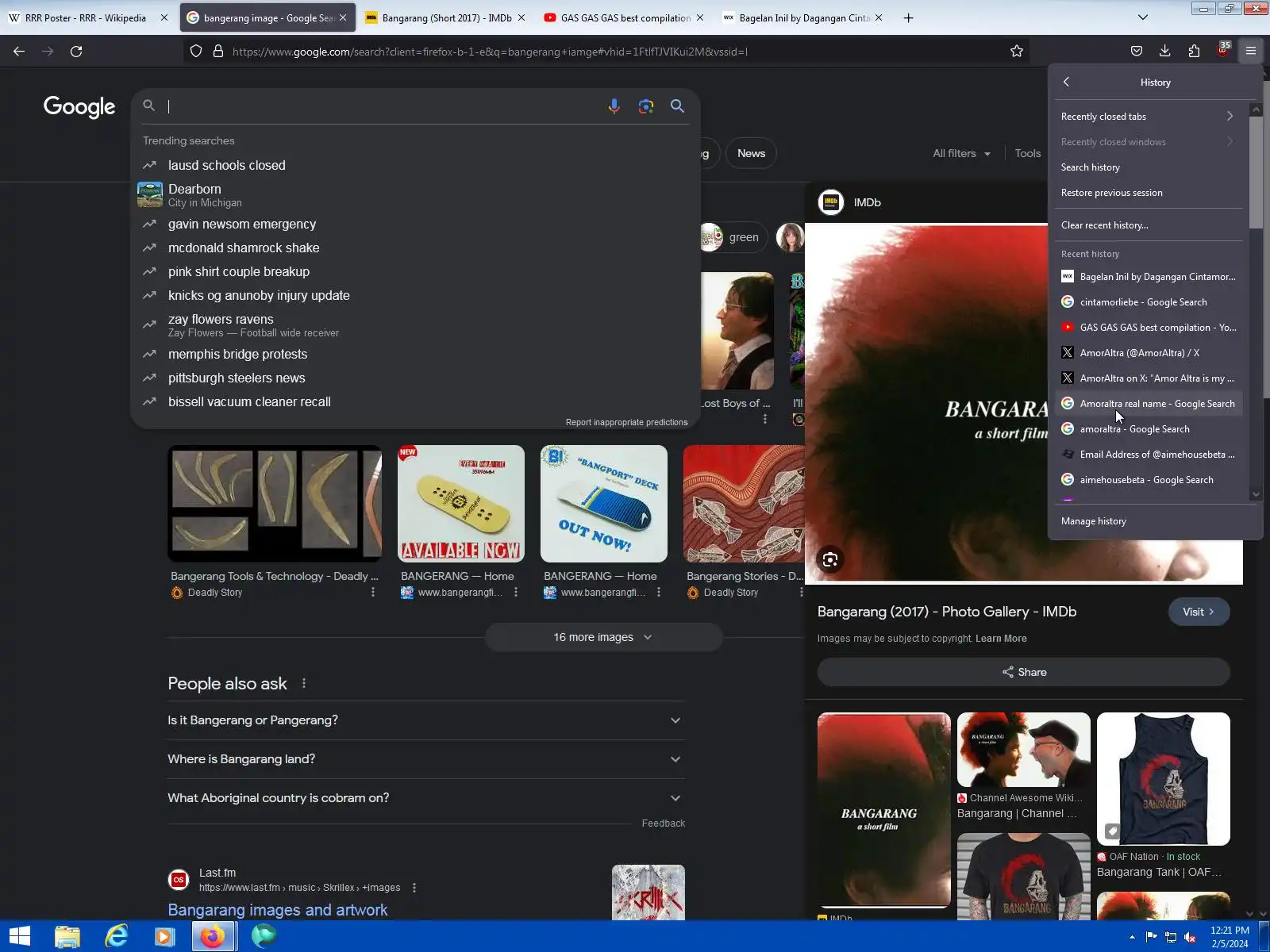Image resolution: width=1270 pixels, height=952 pixels.
Task: Go back from the History panel
Action: (x=1067, y=82)
